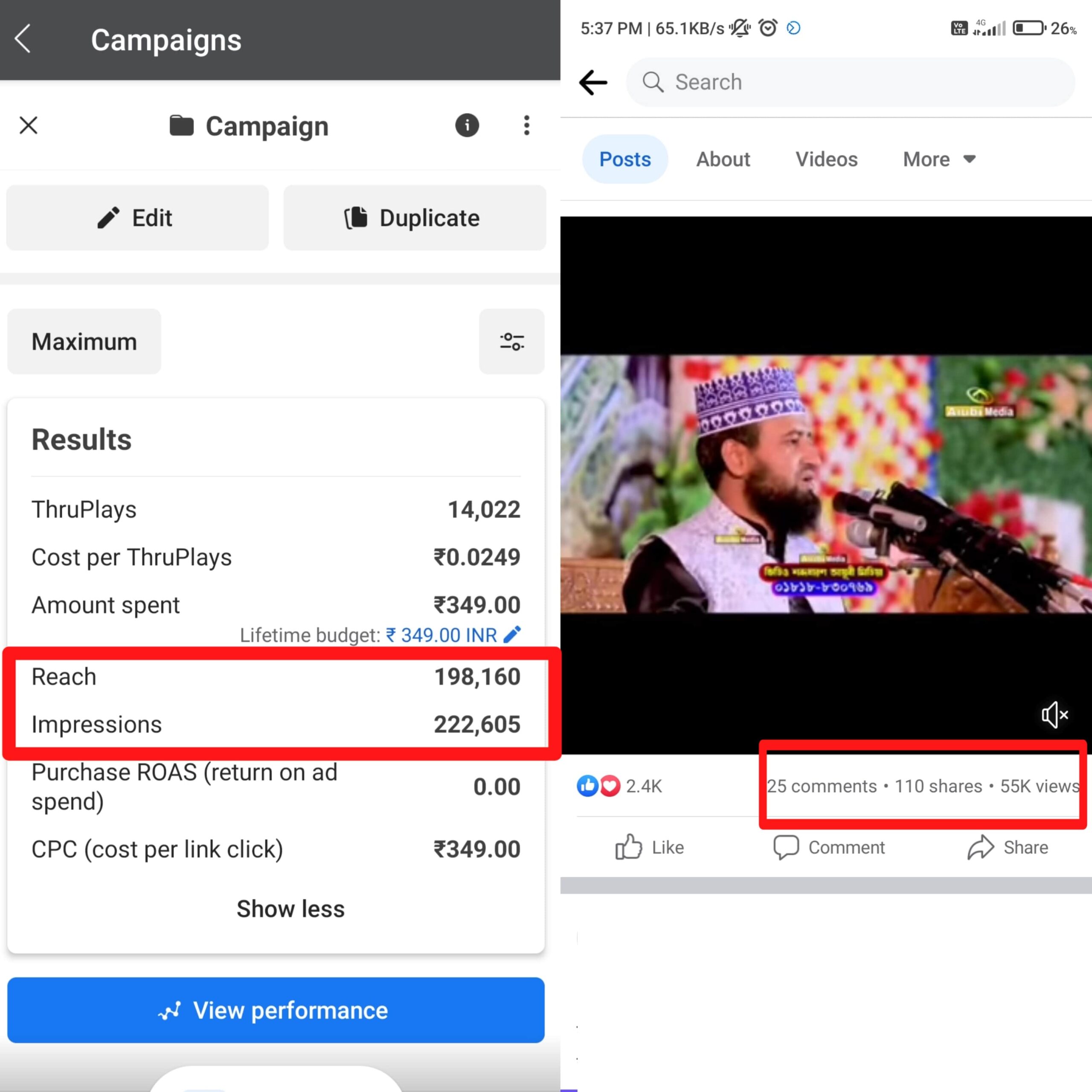The width and height of the screenshot is (1092, 1092).
Task: Tap the back chevron beside Campaigns
Action: [x=23, y=40]
